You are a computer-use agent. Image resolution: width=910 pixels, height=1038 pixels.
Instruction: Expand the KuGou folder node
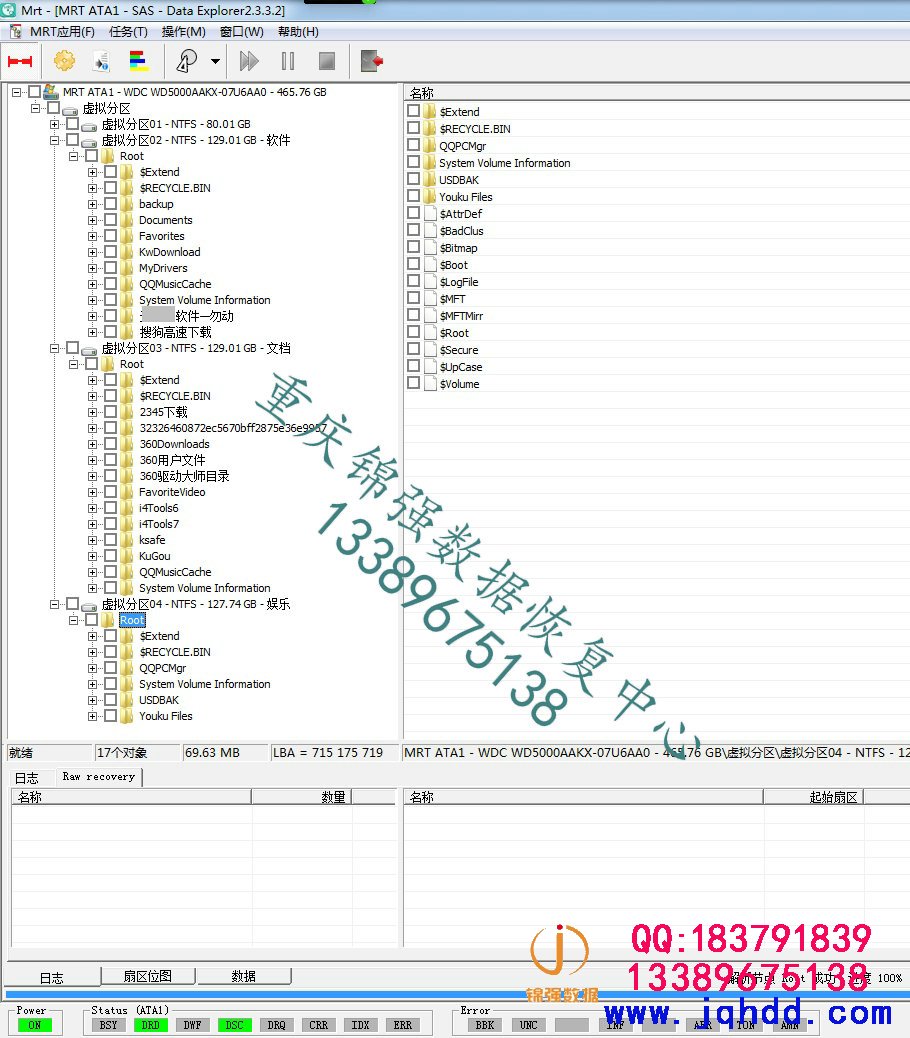[x=92, y=556]
